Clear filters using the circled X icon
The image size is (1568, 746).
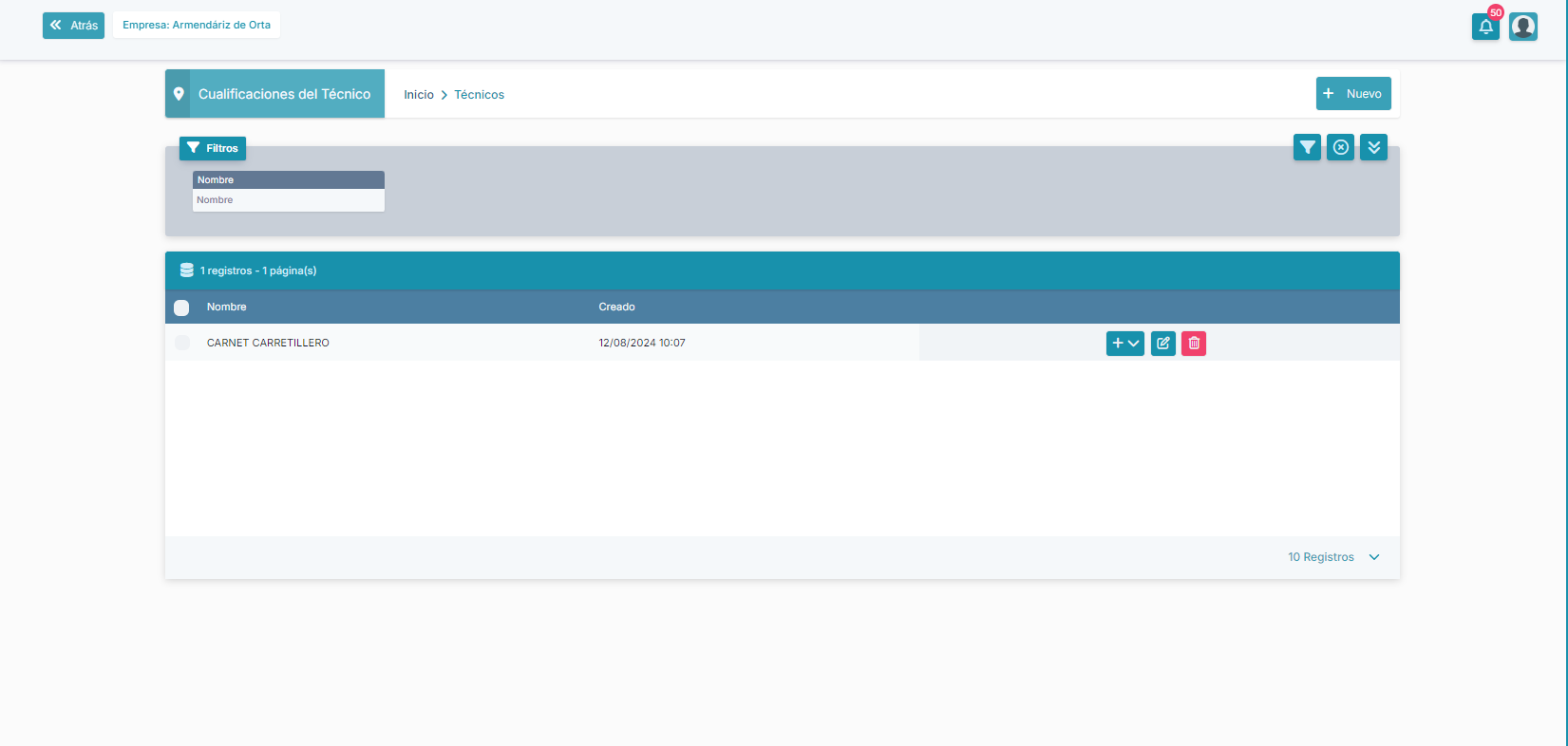tap(1340, 147)
